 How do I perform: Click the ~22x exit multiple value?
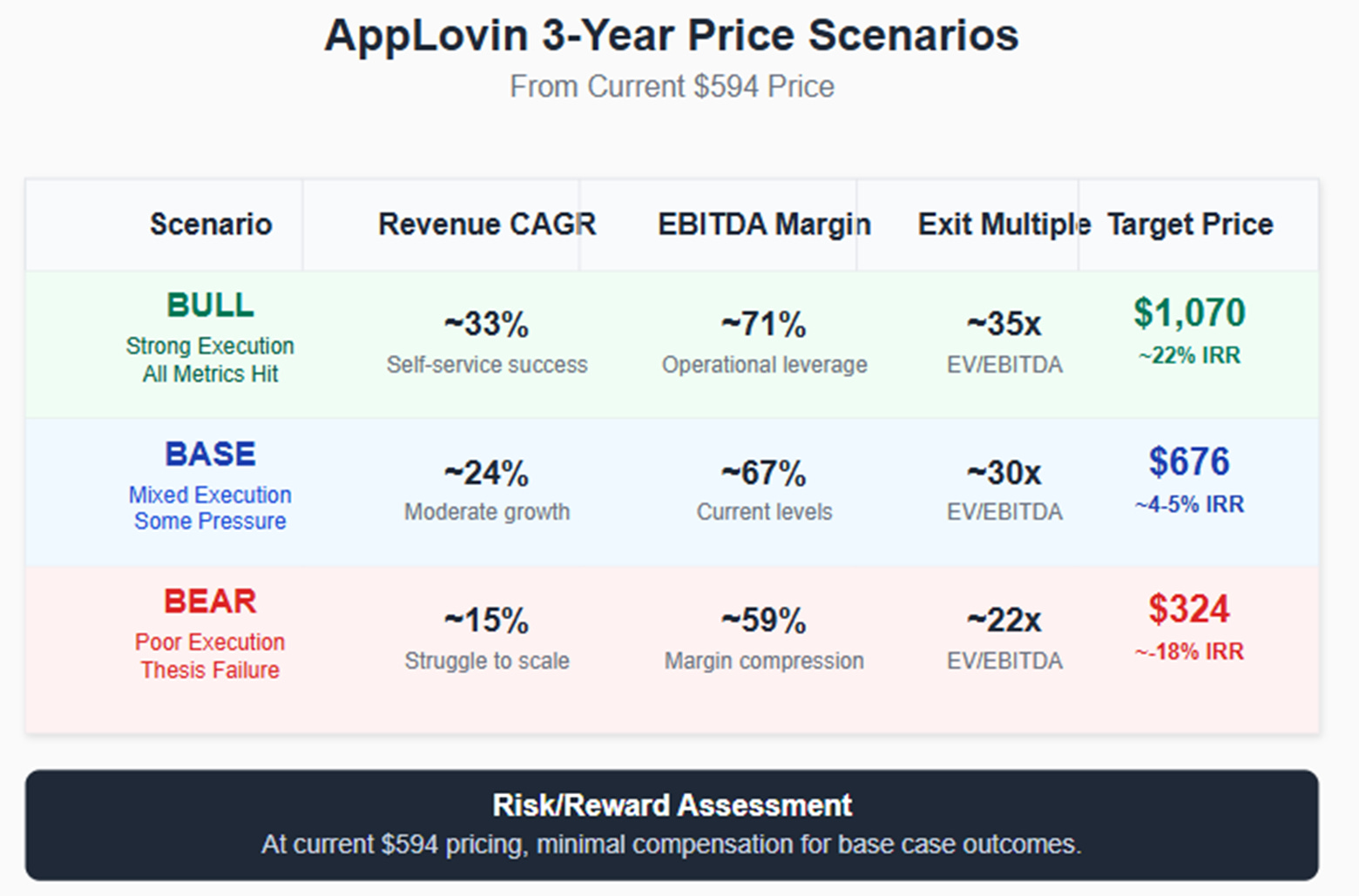1004,621
